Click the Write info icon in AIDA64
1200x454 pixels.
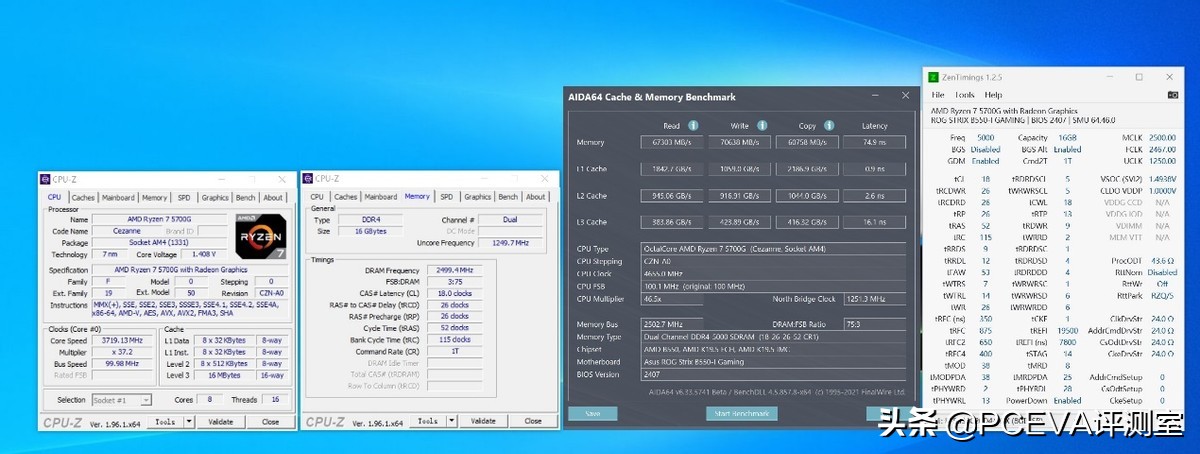[762, 126]
